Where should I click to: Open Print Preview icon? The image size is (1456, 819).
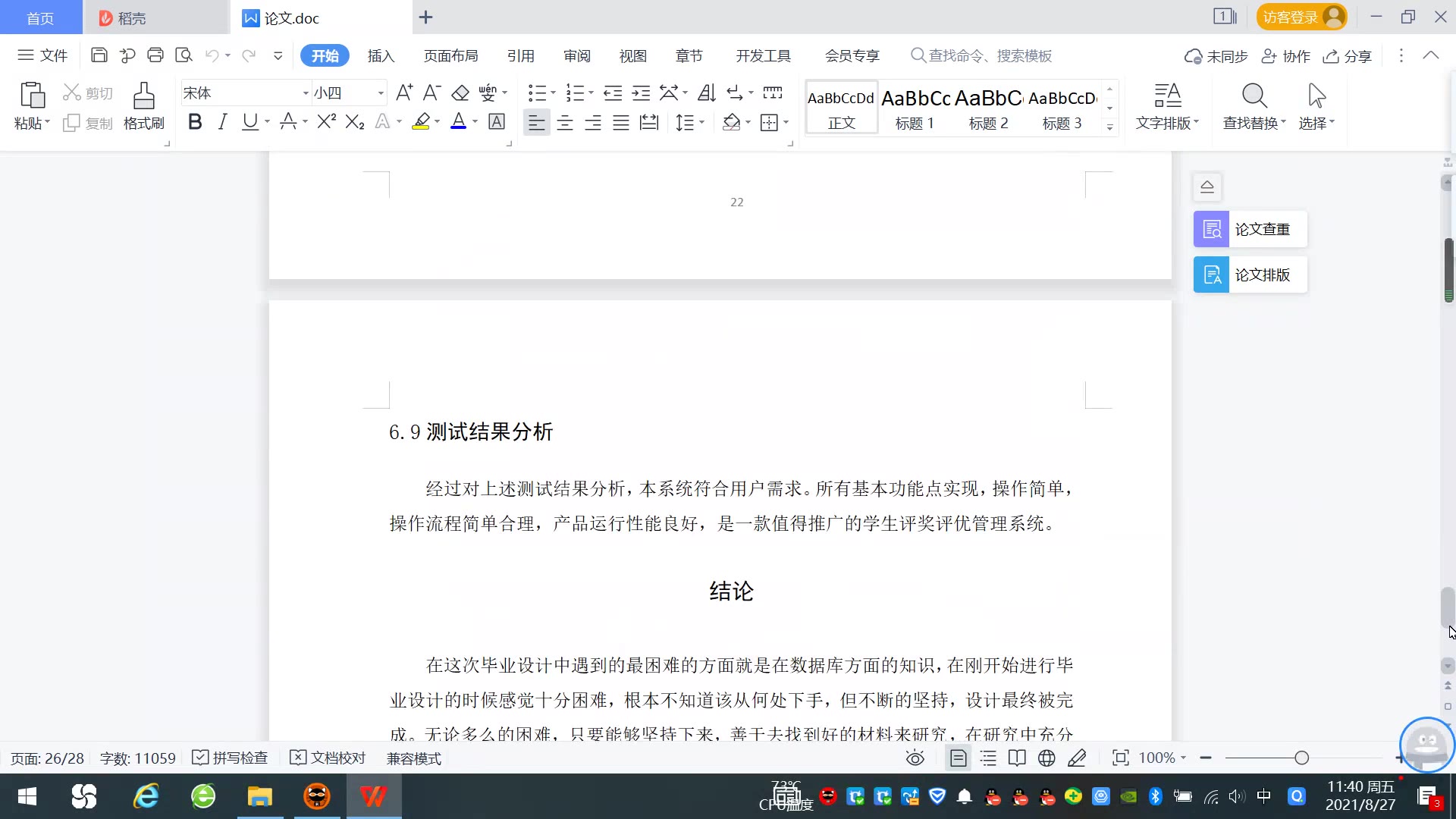[184, 55]
